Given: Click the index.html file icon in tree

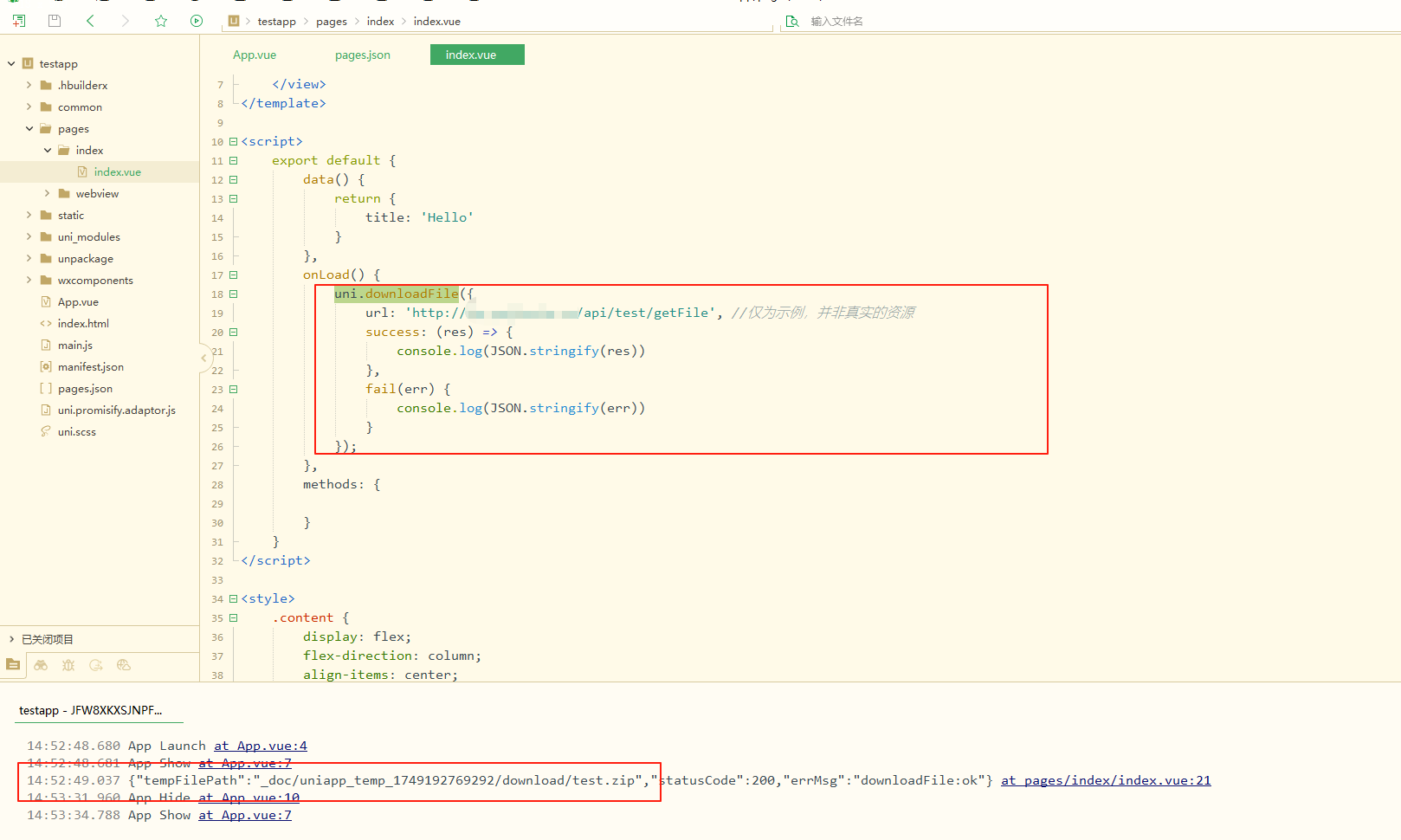Looking at the screenshot, I should pos(46,323).
